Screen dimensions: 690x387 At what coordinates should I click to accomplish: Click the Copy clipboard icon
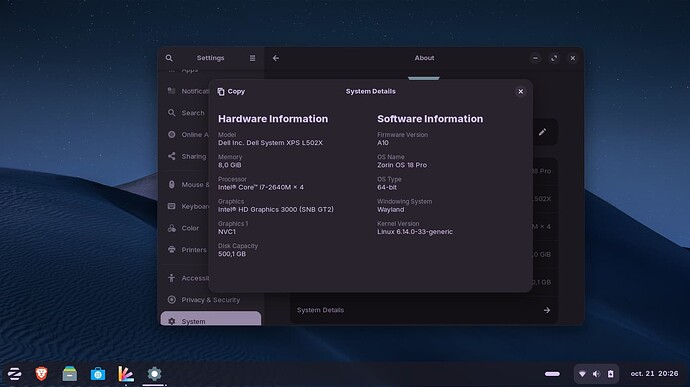[x=221, y=92]
